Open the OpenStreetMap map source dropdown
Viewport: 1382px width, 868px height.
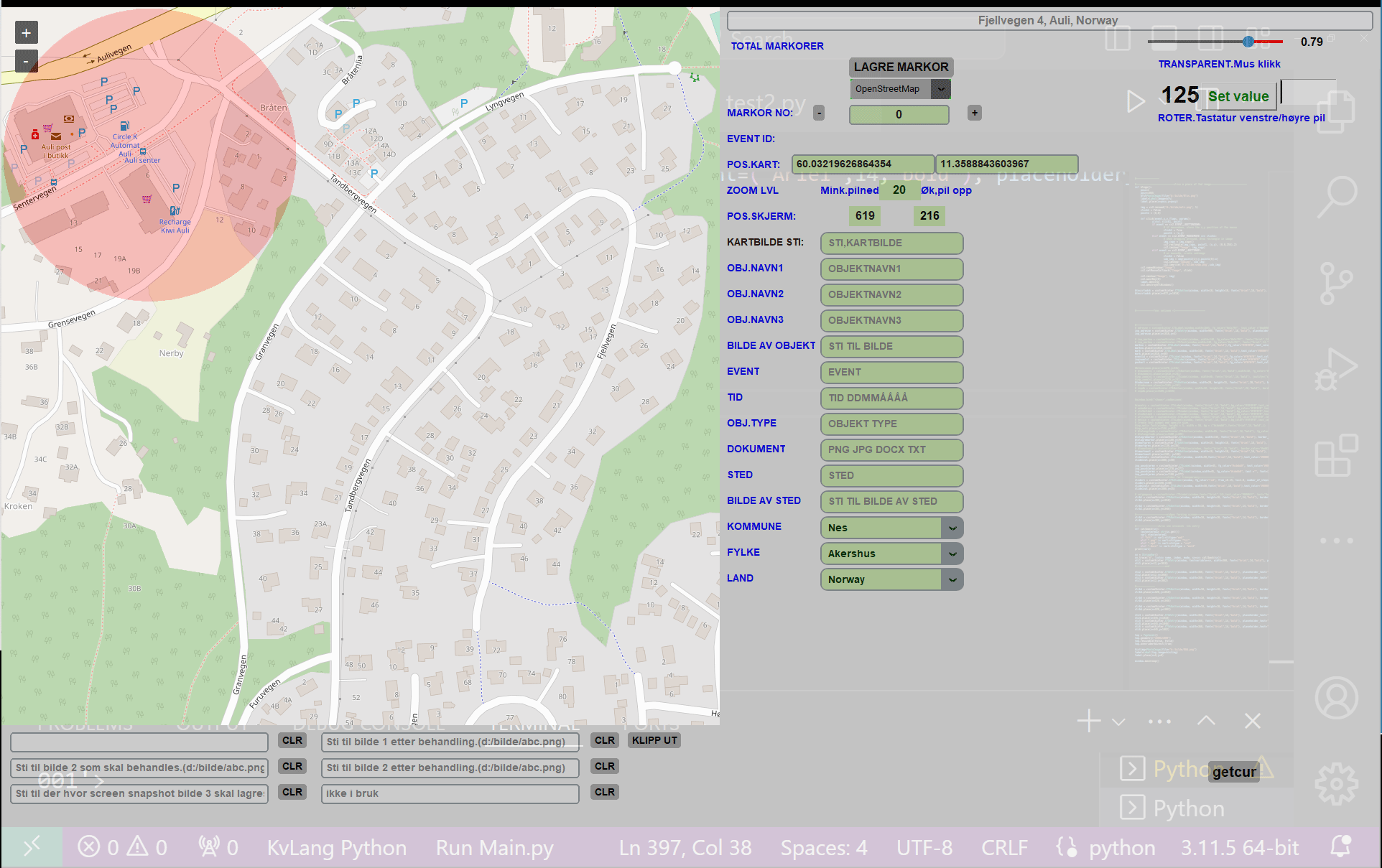click(940, 89)
